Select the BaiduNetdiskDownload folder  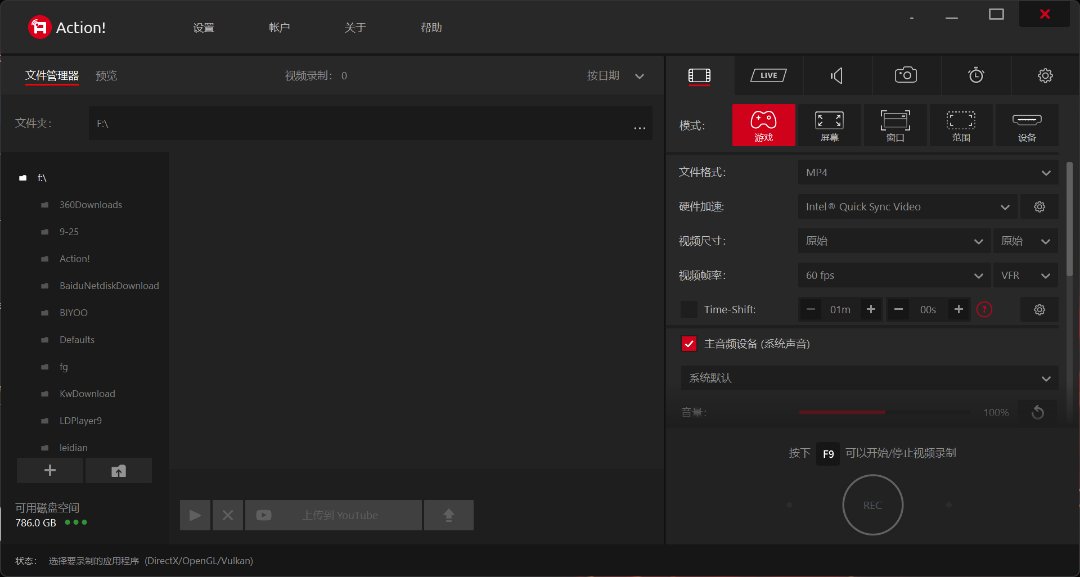tap(109, 286)
